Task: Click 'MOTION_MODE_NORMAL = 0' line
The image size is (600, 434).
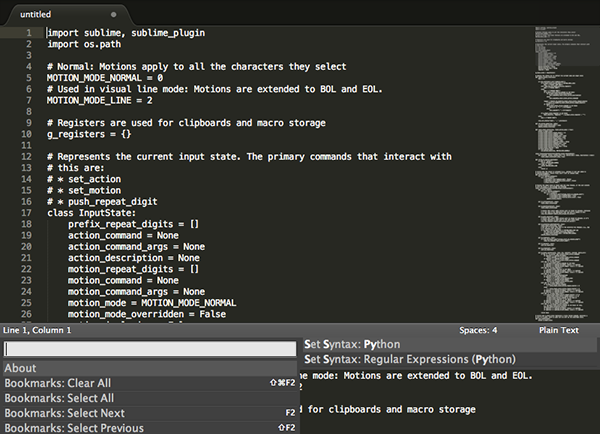Action: (x=105, y=78)
